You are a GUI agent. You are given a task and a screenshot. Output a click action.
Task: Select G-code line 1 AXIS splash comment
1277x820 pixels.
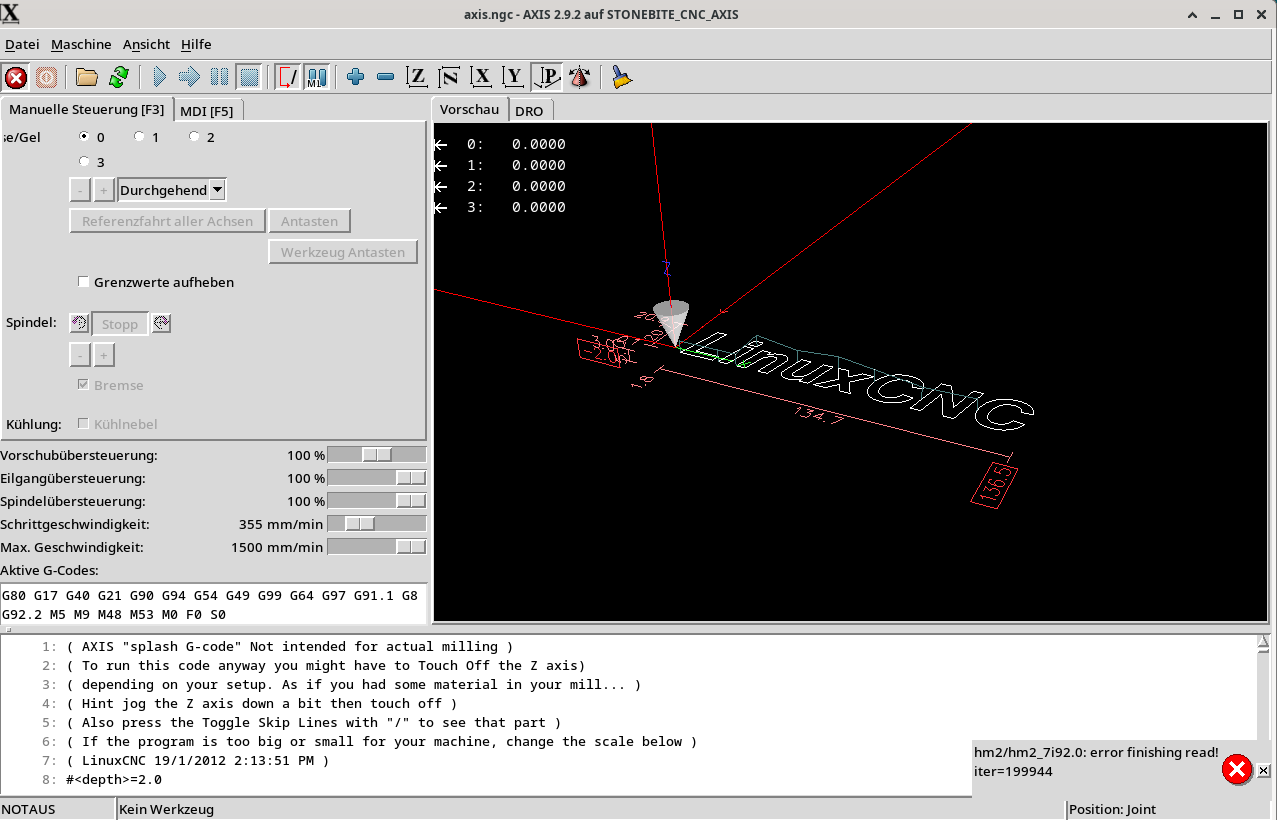[x=290, y=647]
